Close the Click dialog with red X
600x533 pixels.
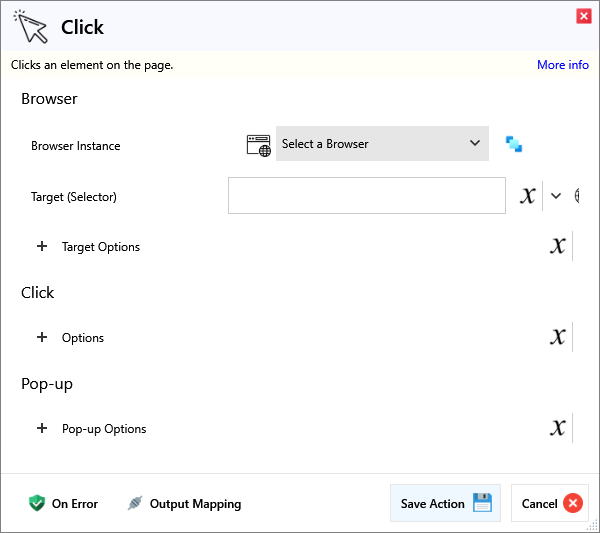pyautogui.click(x=583, y=16)
